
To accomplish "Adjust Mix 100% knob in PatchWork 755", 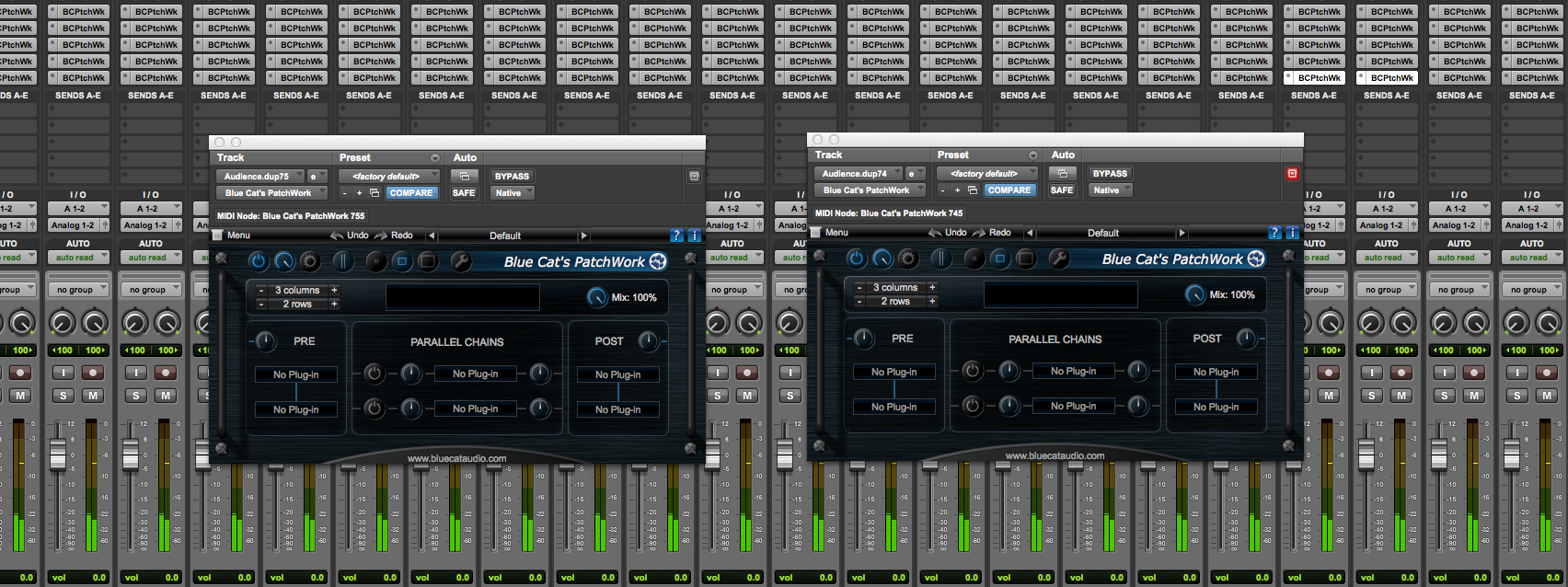I will tap(596, 297).
